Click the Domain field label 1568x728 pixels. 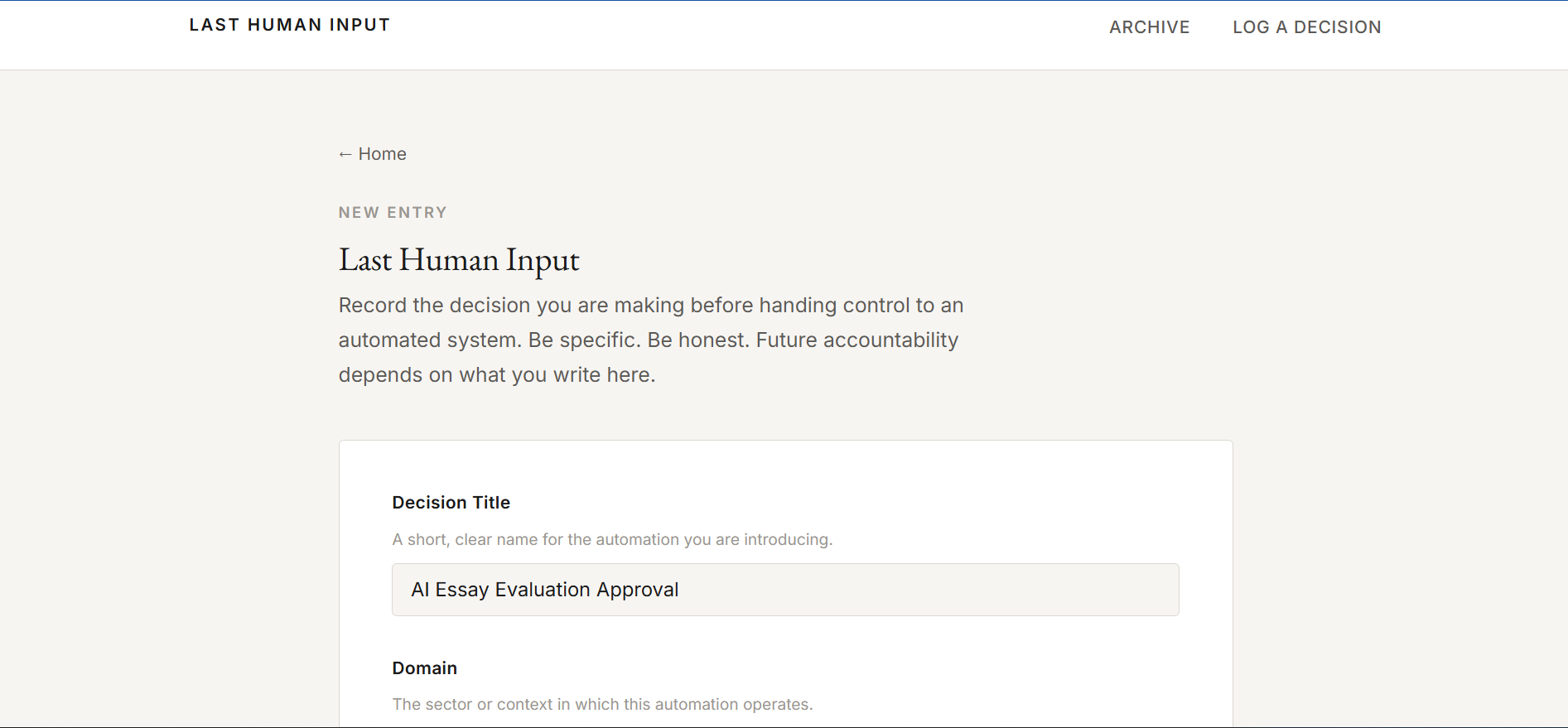click(x=424, y=668)
